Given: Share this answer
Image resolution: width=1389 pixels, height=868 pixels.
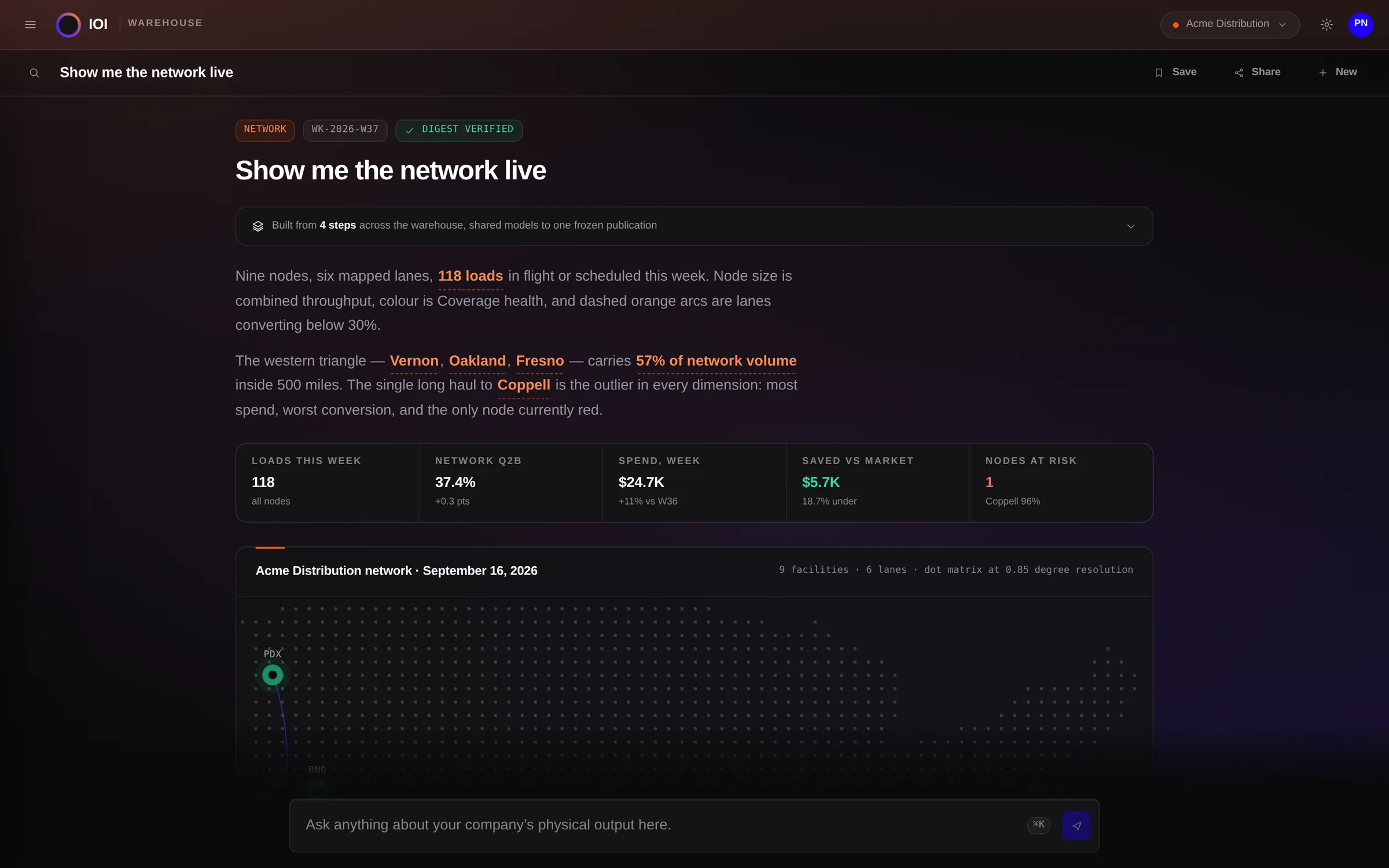Looking at the screenshot, I should click(x=1257, y=72).
